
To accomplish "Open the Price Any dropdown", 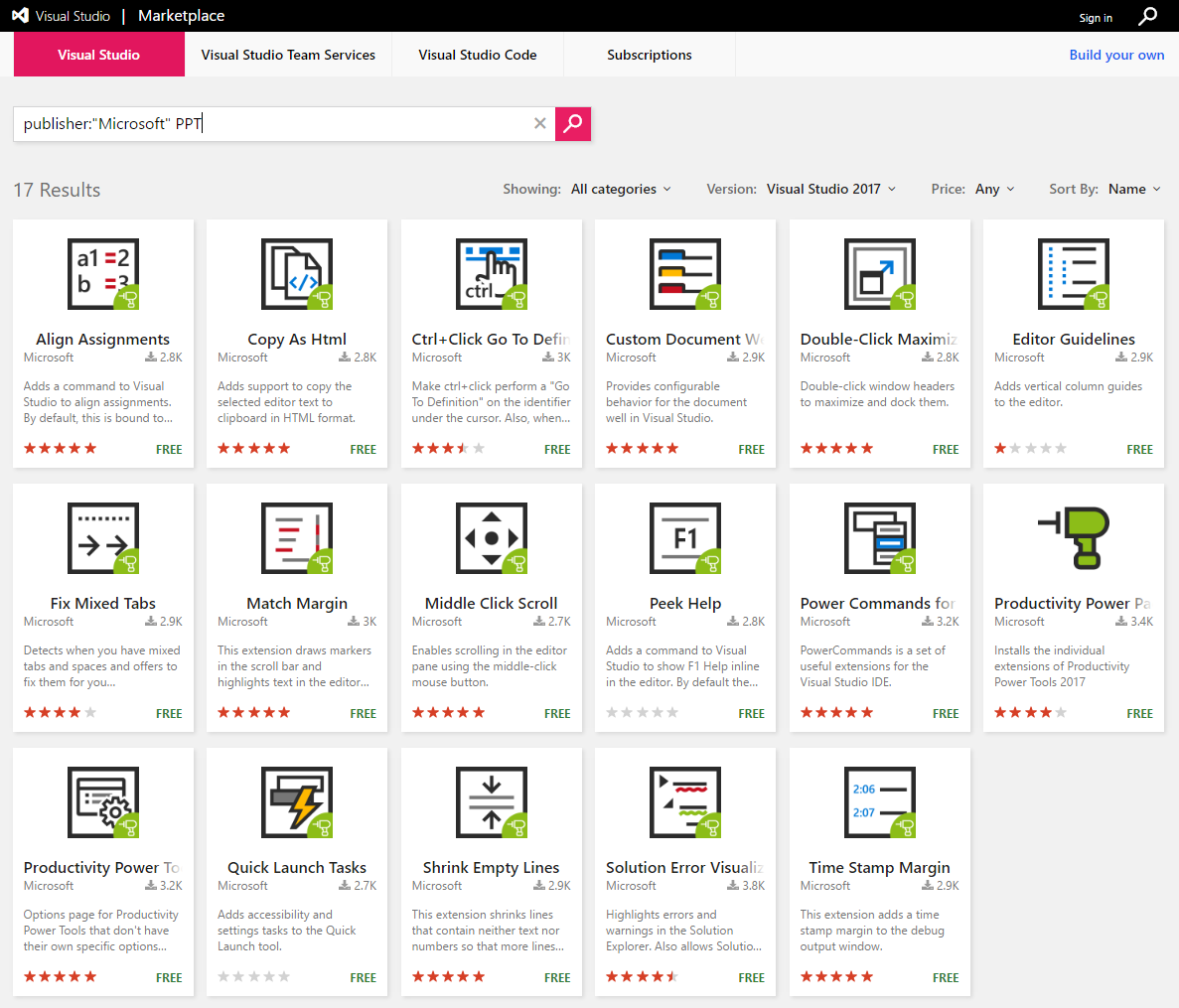I will point(994,189).
